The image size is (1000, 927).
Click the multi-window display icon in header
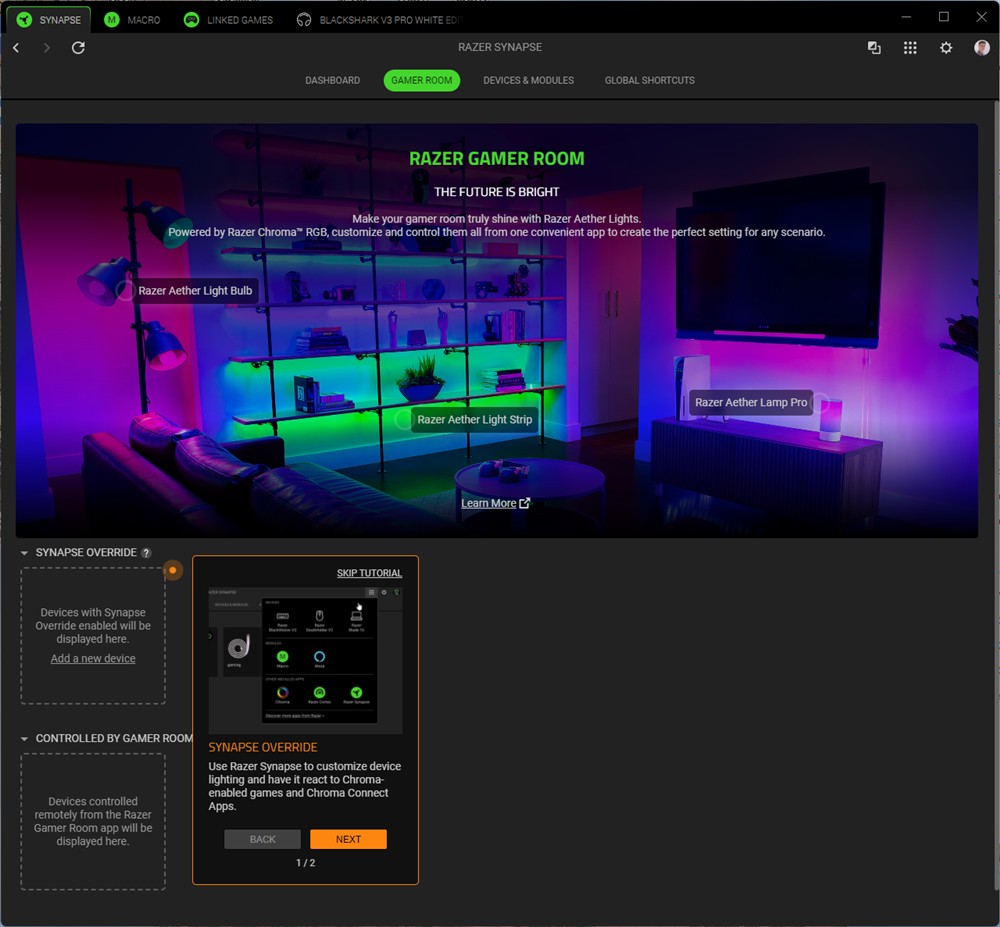pos(874,48)
